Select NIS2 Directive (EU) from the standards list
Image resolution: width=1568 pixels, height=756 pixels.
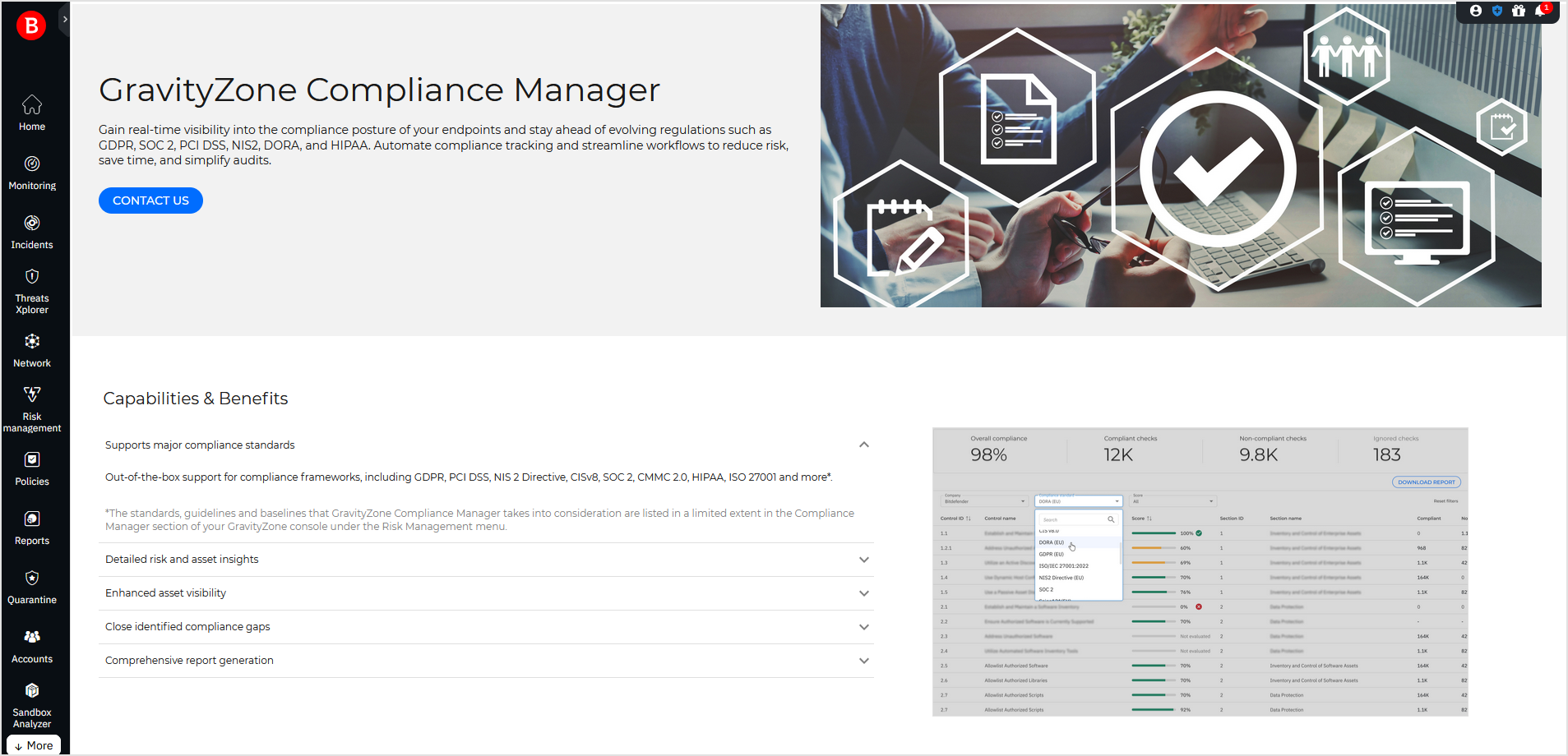coord(1062,577)
